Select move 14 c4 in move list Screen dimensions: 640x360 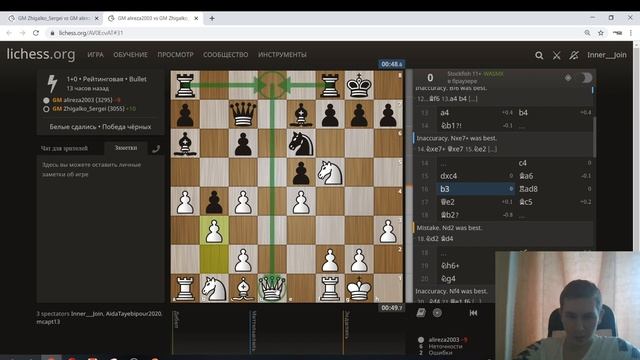pyautogui.click(x=554, y=163)
